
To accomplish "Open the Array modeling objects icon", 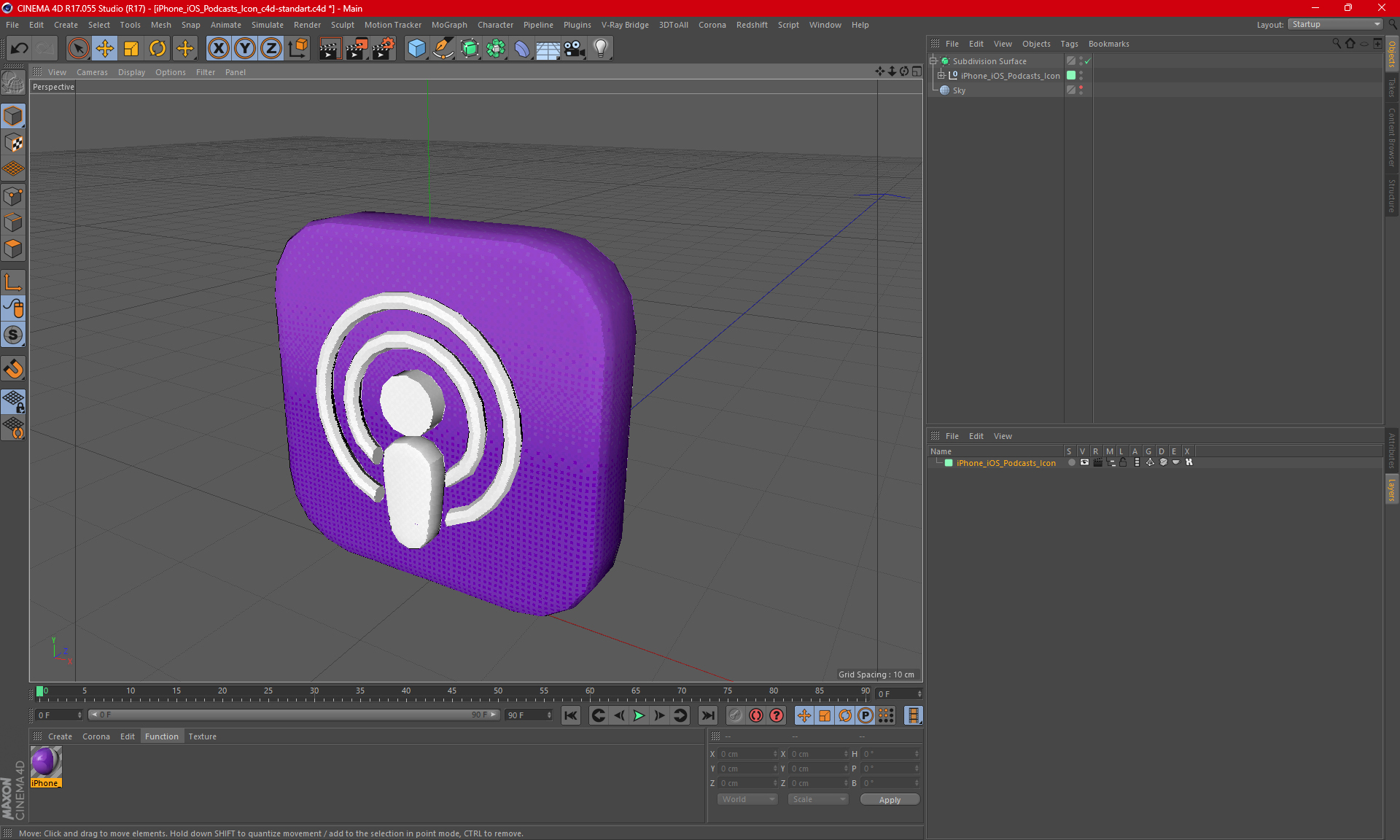I will (x=496, y=49).
